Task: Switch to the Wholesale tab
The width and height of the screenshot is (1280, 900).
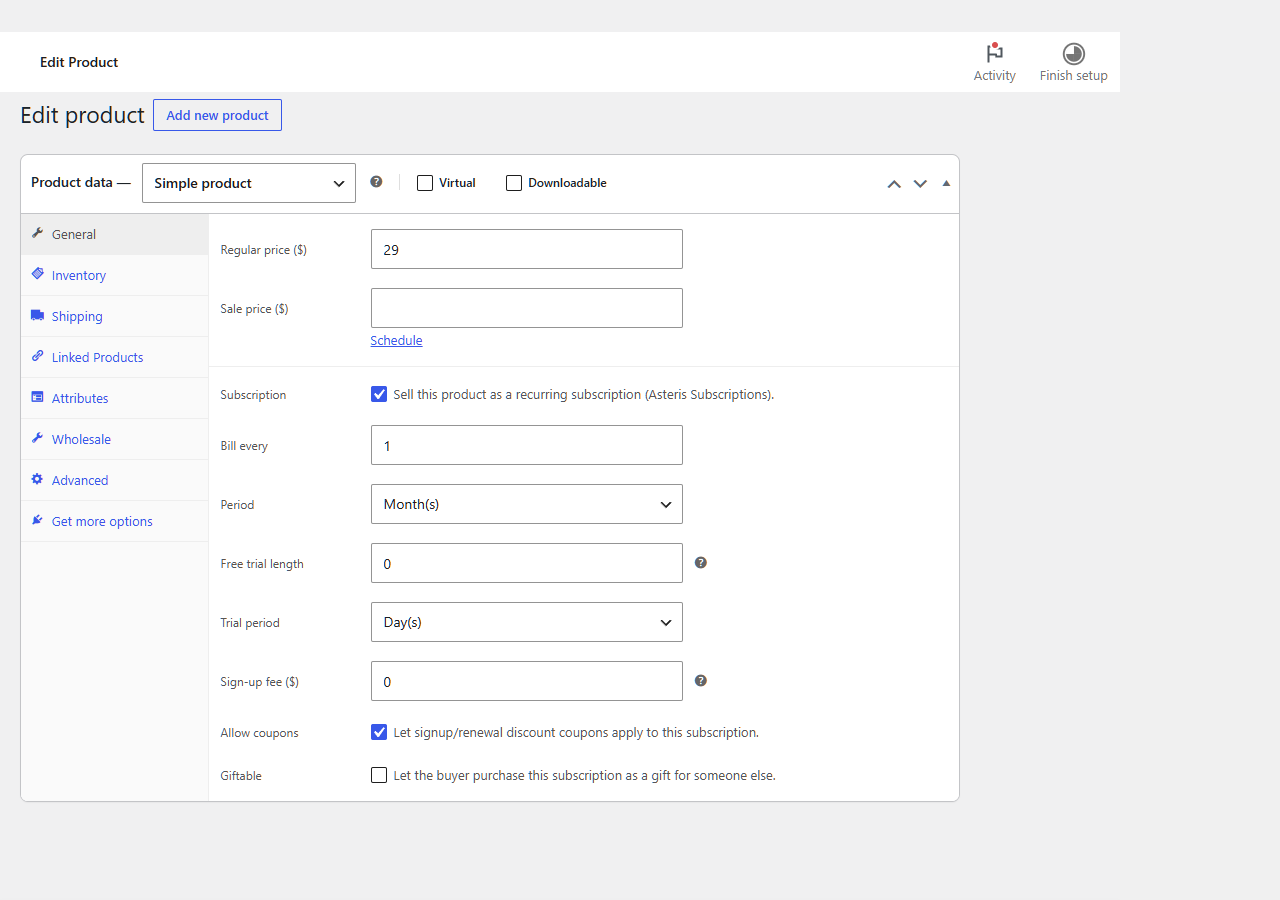Action: [x=115, y=439]
